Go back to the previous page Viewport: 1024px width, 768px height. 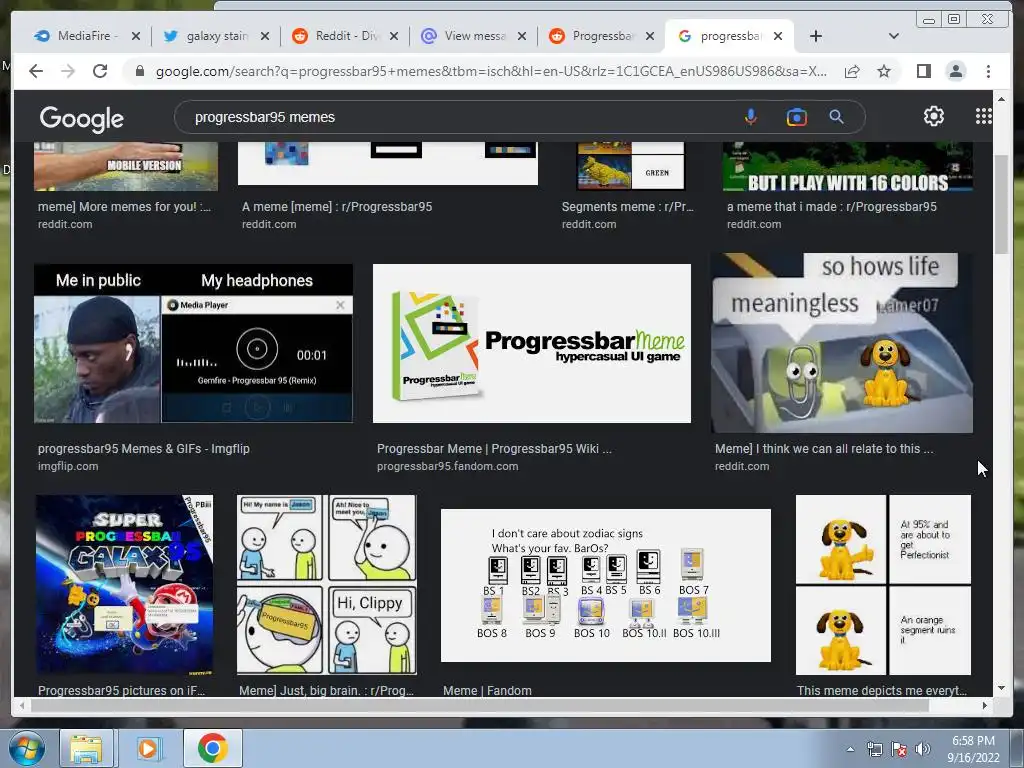click(36, 71)
